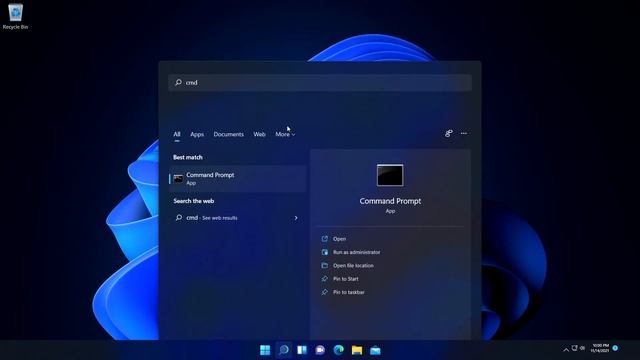Open the Mail app taskbar icon
Viewport: 640px width, 360px height.
(375, 350)
